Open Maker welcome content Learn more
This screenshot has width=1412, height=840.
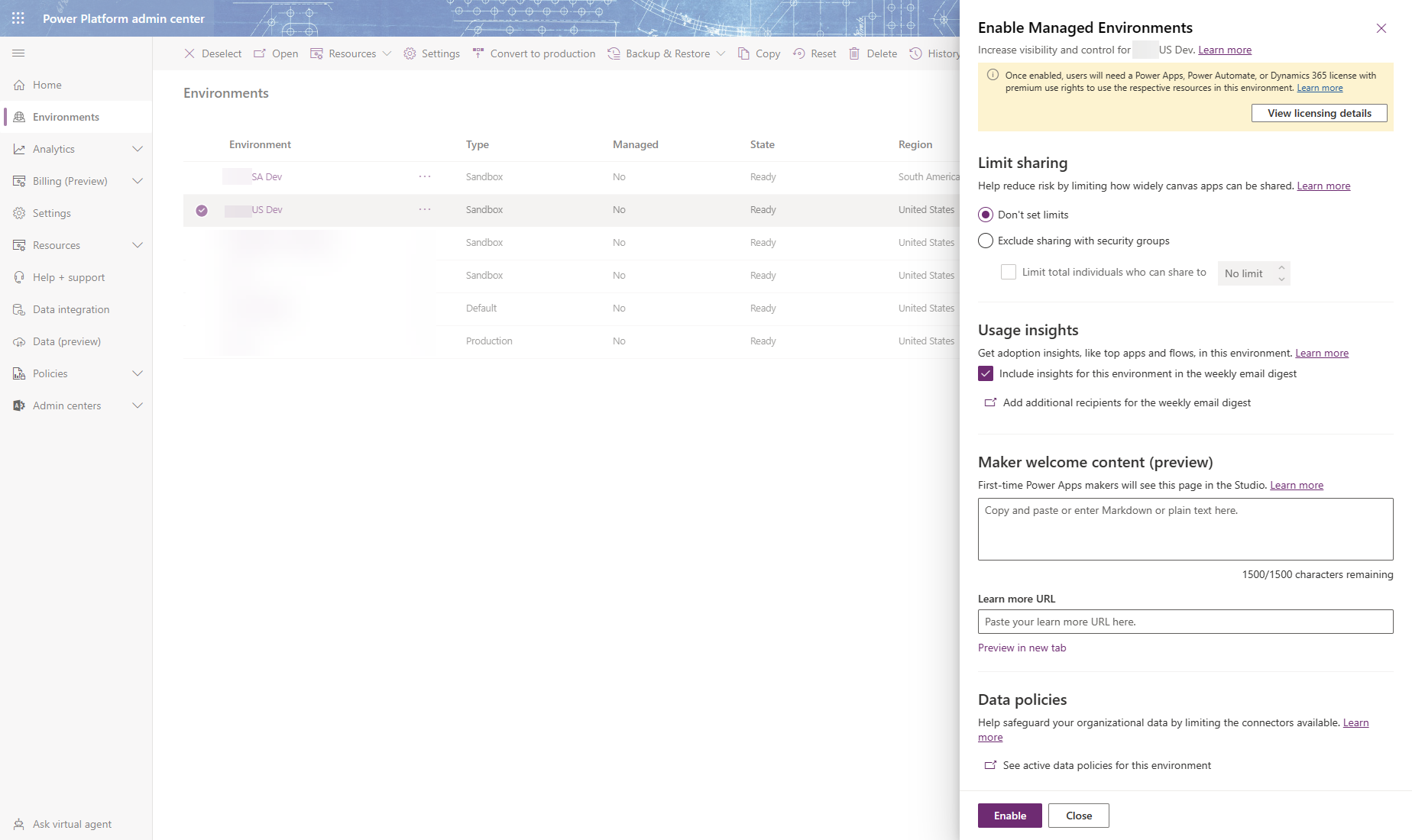tap(1297, 485)
